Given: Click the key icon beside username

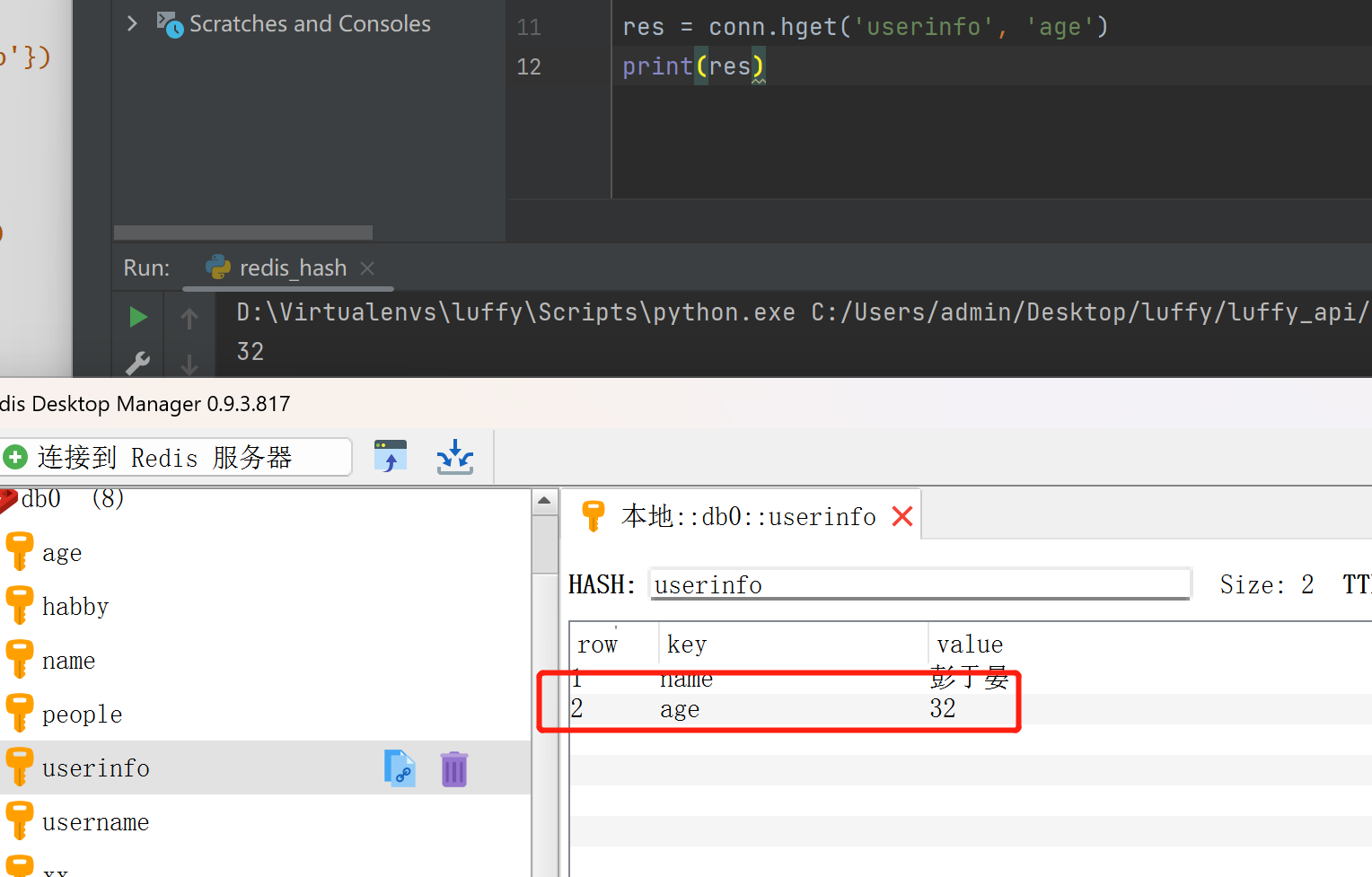Looking at the screenshot, I should [x=19, y=820].
